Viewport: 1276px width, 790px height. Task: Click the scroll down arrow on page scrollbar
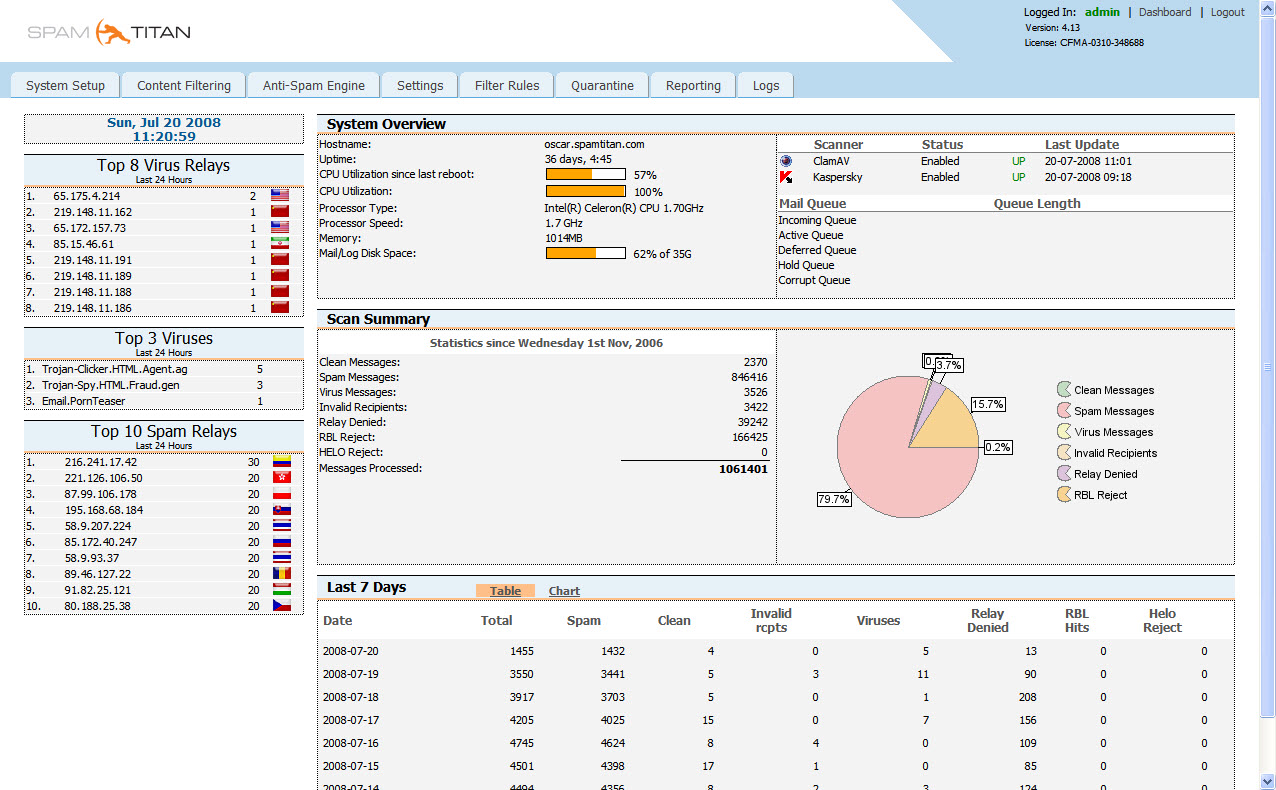[1267, 781]
